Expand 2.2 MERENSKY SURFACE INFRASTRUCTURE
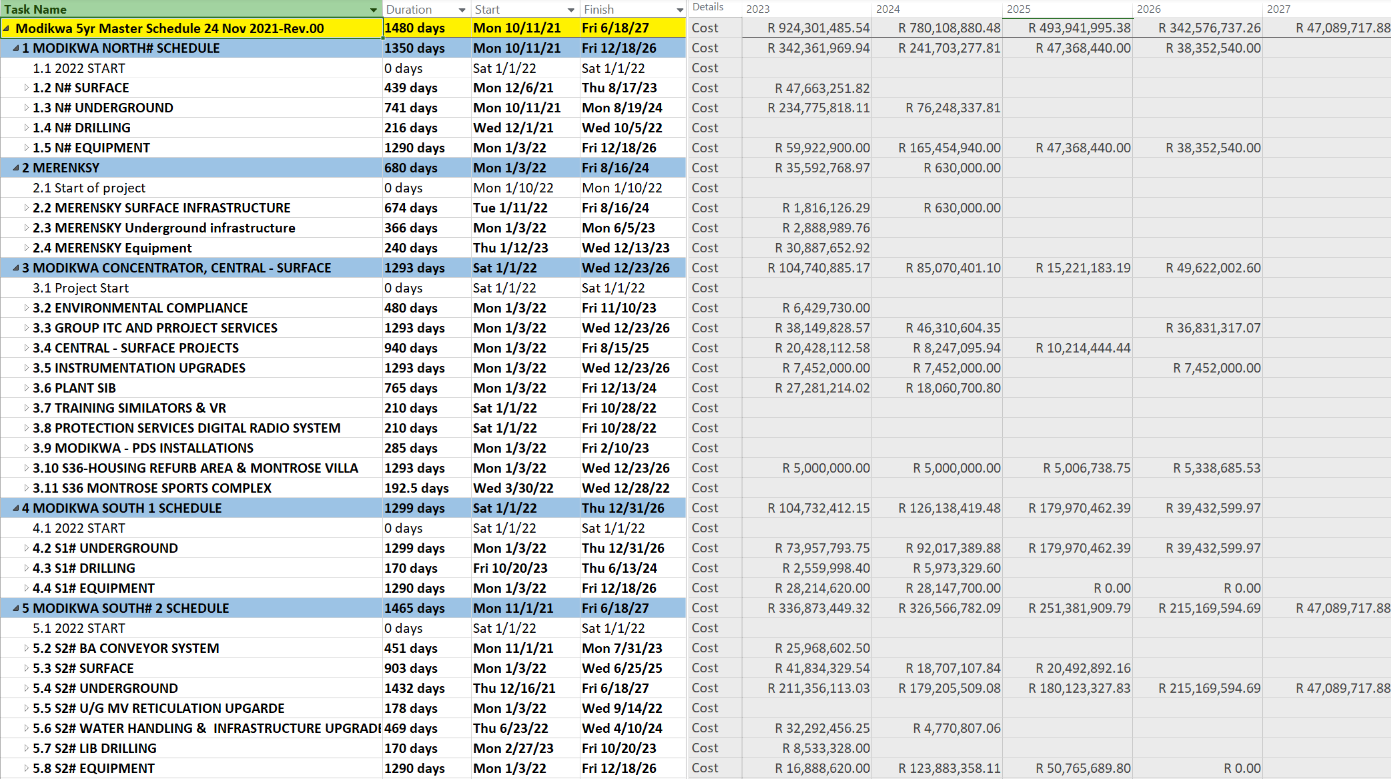This screenshot has width=1391, height=779. click(x=26, y=209)
